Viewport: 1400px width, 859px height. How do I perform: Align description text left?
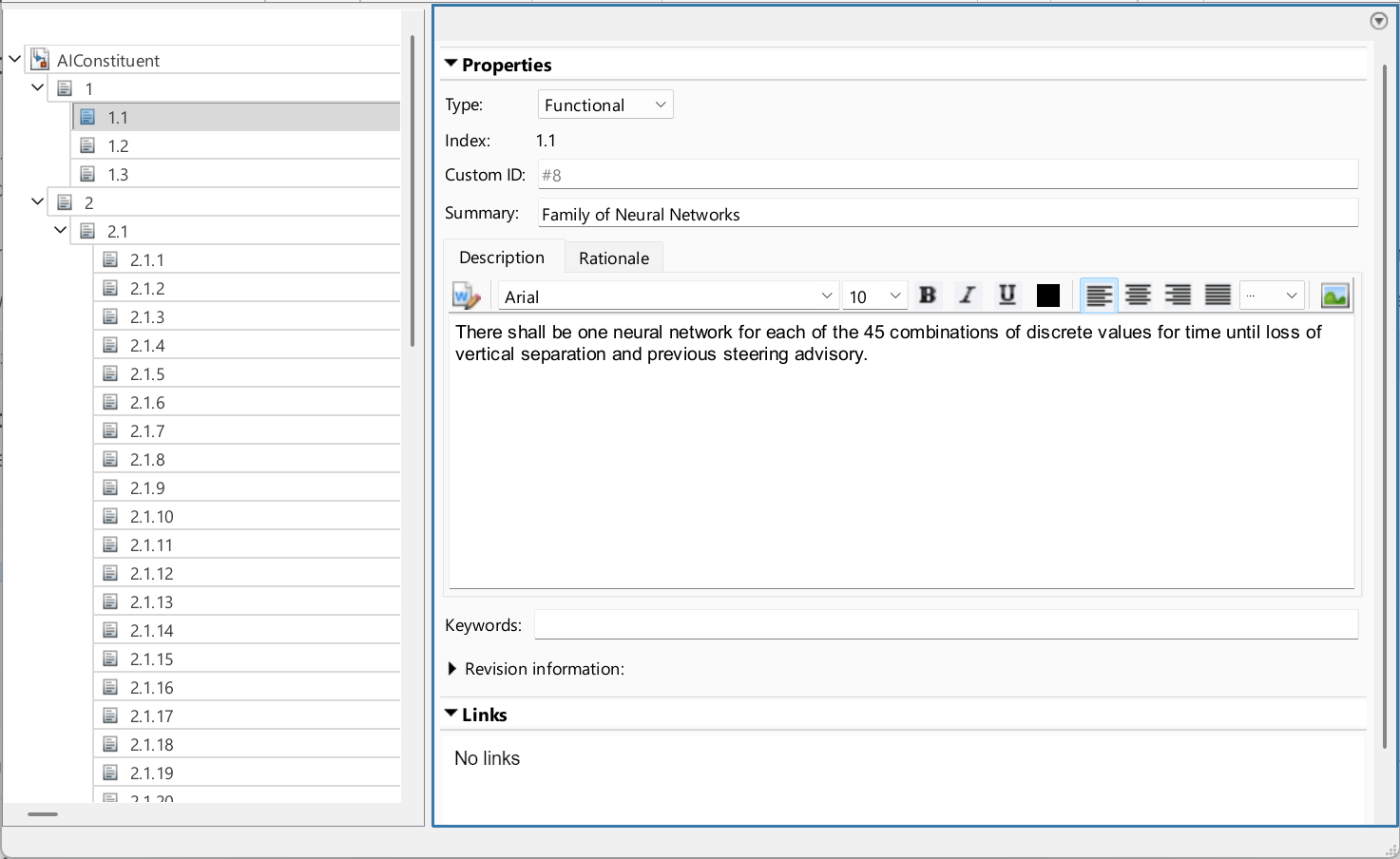click(1099, 296)
